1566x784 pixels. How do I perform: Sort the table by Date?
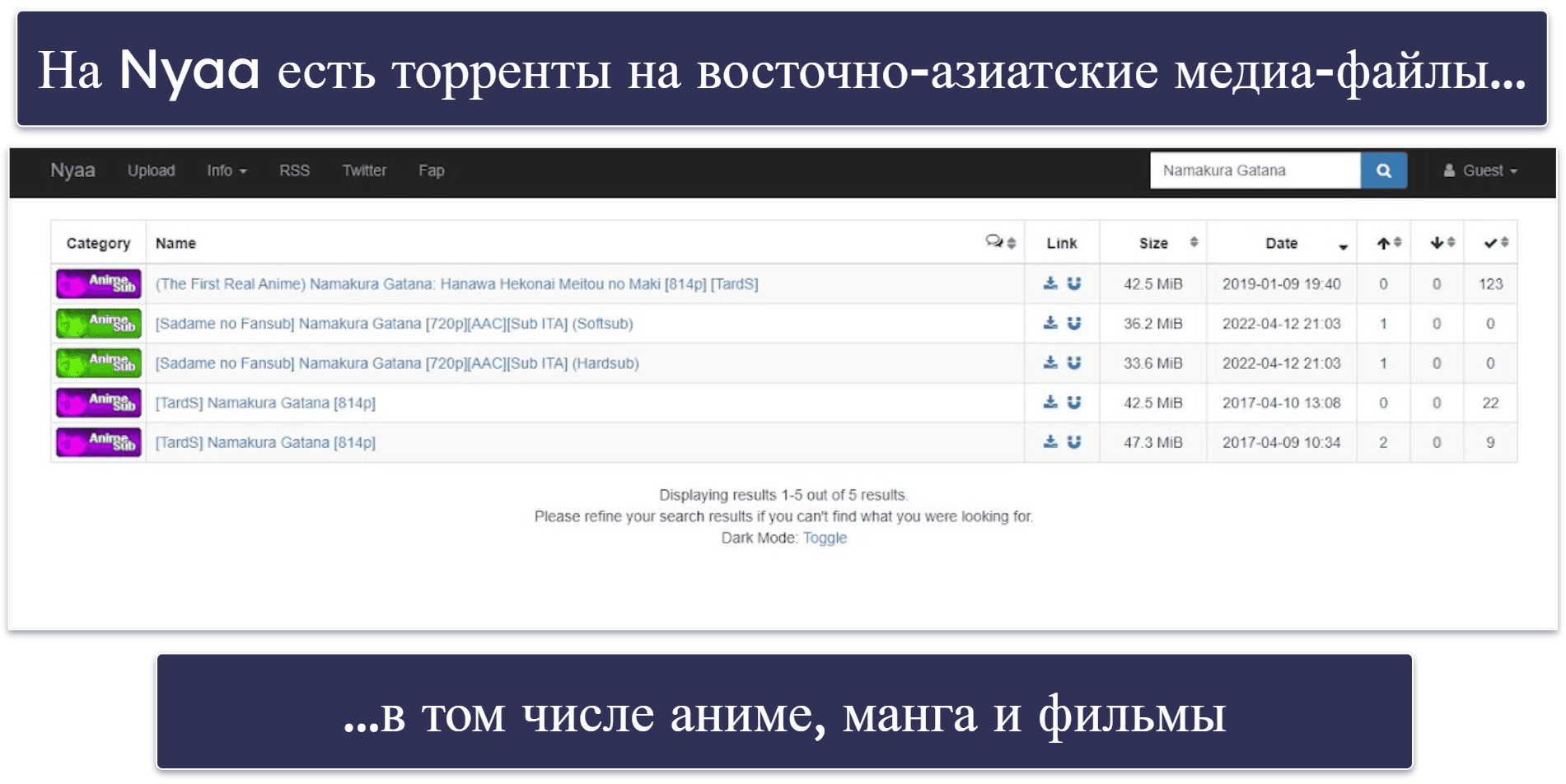(x=1282, y=243)
